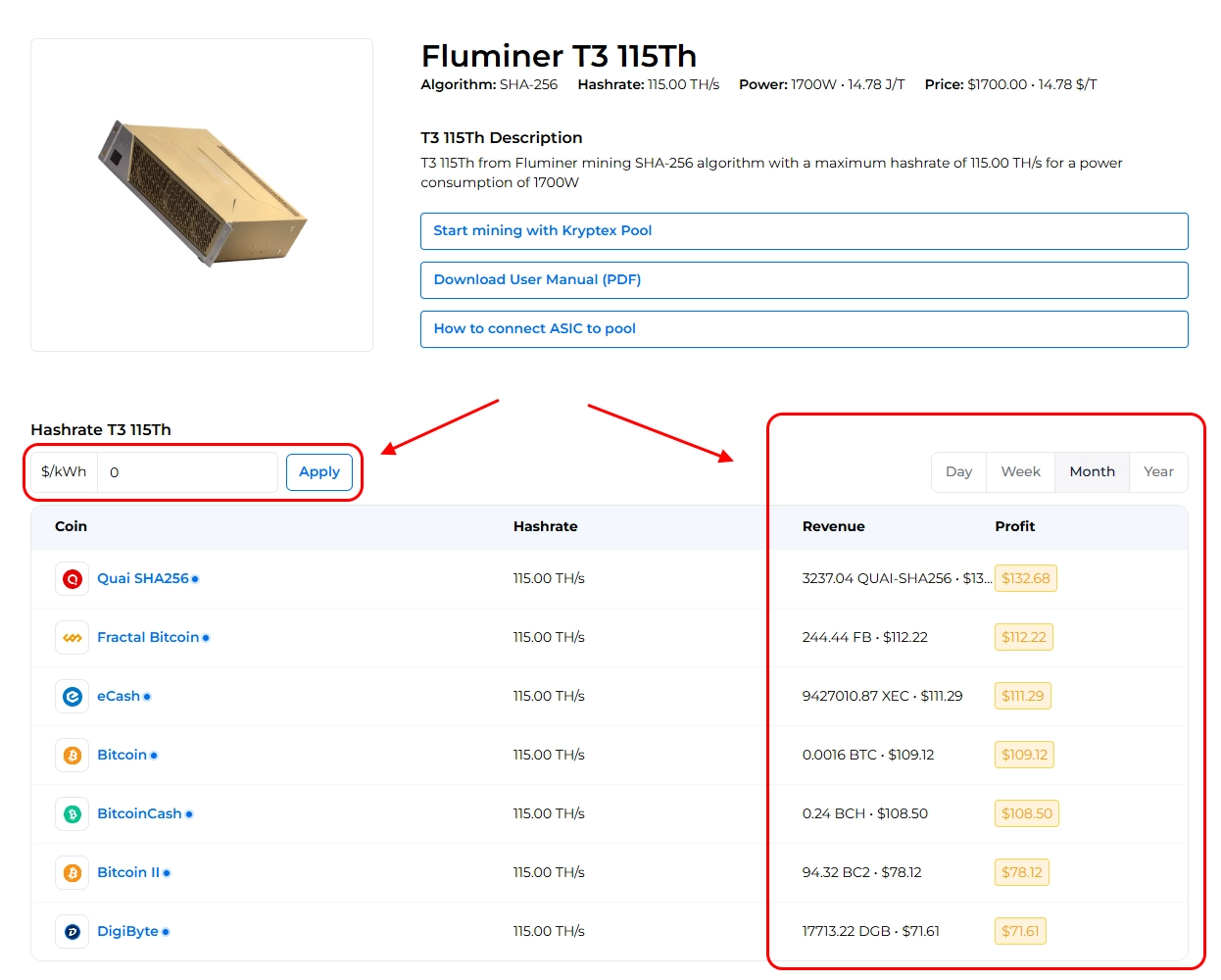Screen dimensions: 1221x980
Task: Switch revenue period to Week
Action: coord(1020,471)
